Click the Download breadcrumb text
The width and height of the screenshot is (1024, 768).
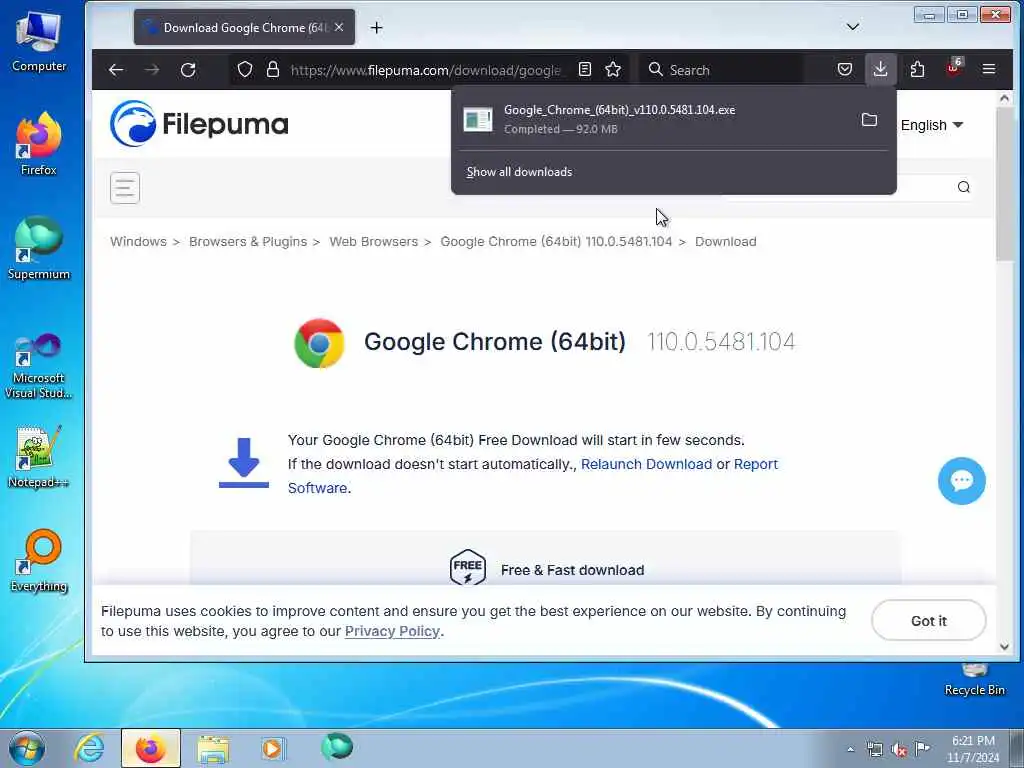point(726,242)
